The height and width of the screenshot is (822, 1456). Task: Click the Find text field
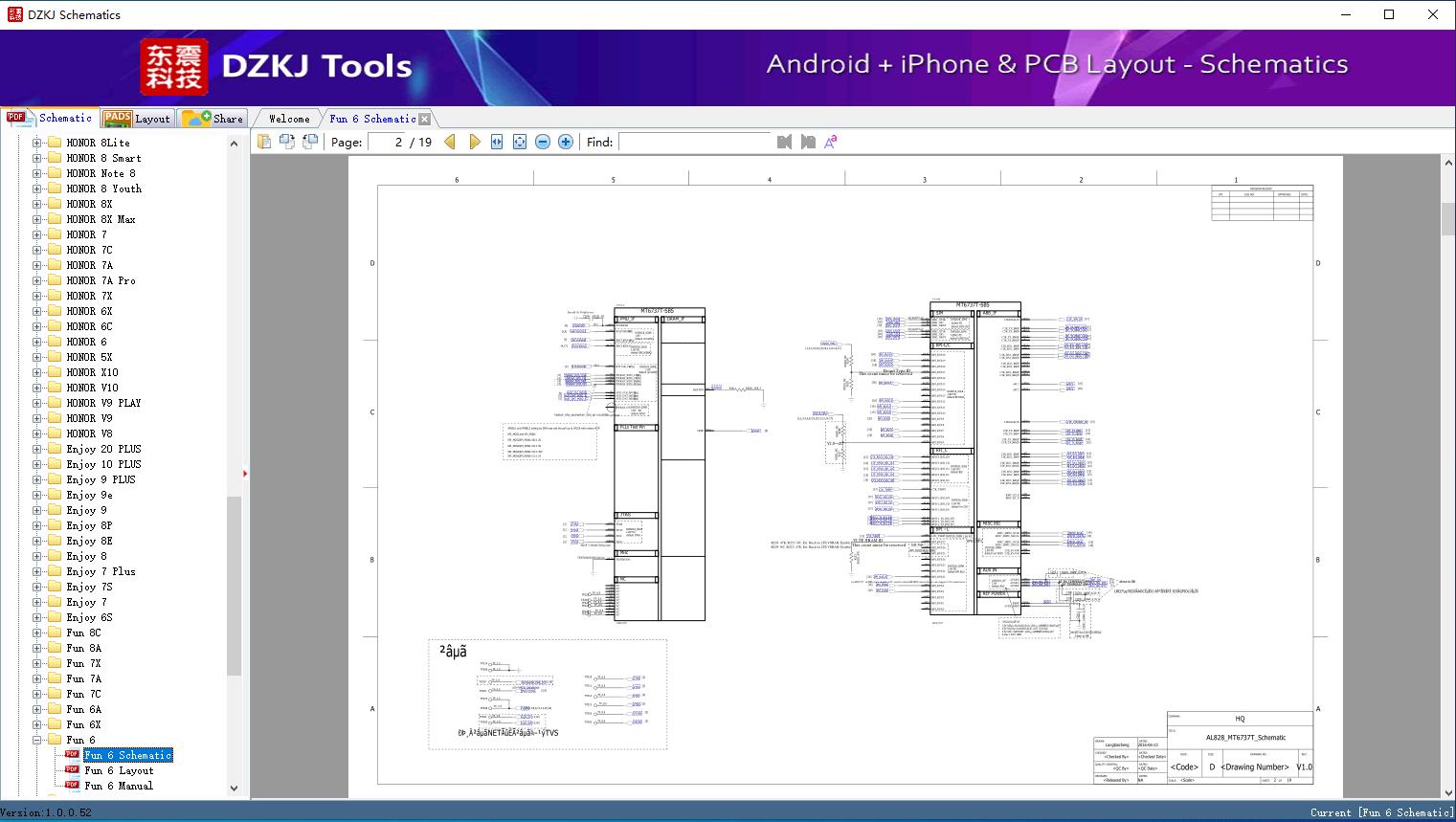click(x=694, y=142)
